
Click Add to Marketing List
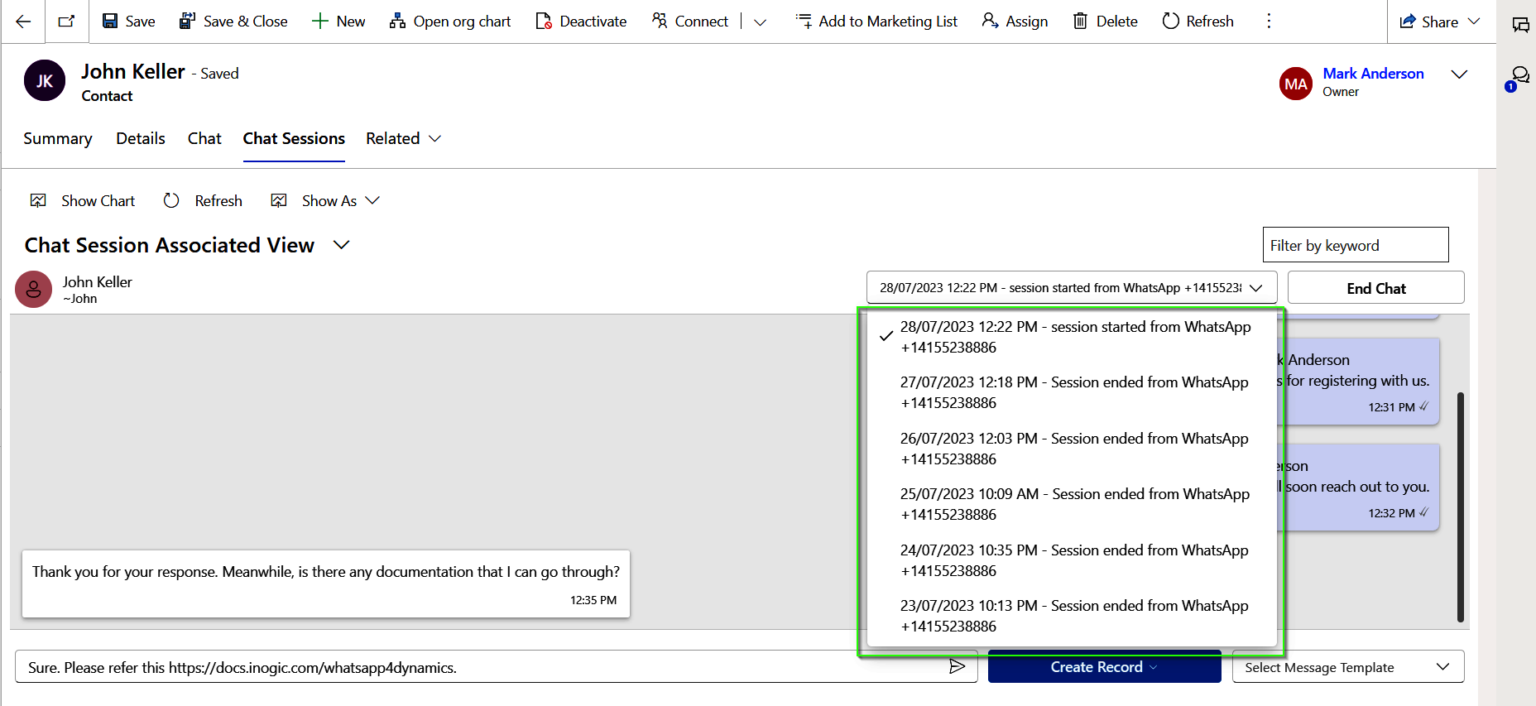[876, 21]
